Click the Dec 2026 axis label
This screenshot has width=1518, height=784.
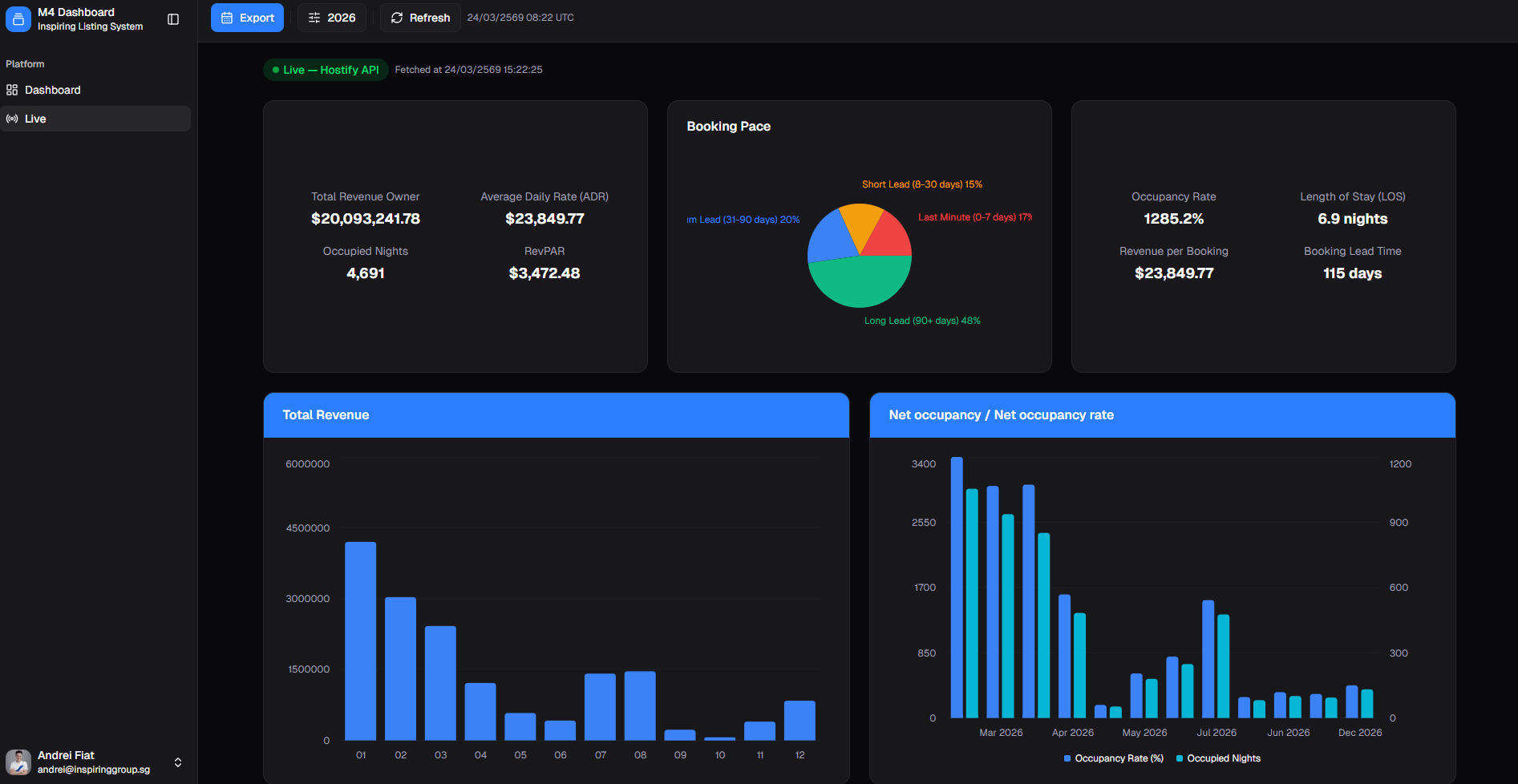tap(1360, 733)
